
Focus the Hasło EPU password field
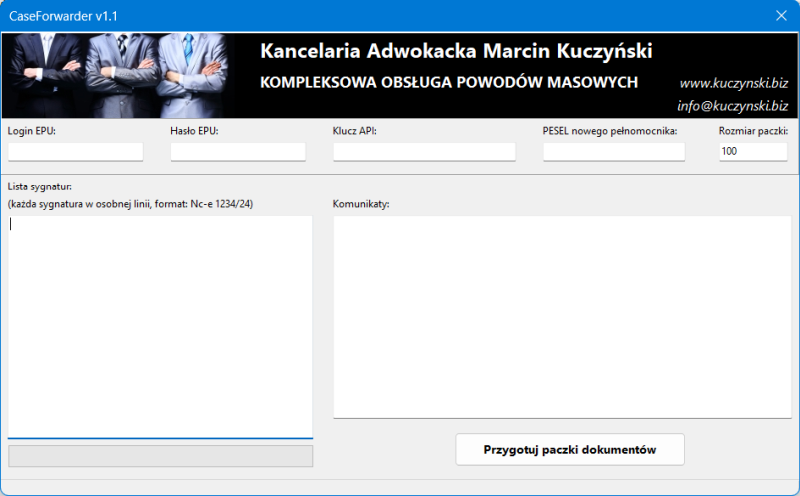pos(237,152)
